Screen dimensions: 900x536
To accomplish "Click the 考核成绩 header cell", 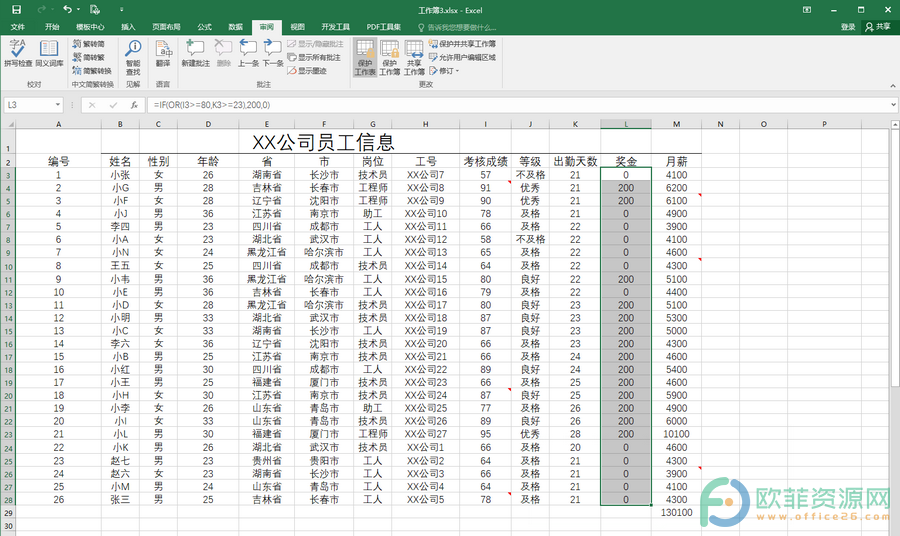I will click(x=485, y=161).
